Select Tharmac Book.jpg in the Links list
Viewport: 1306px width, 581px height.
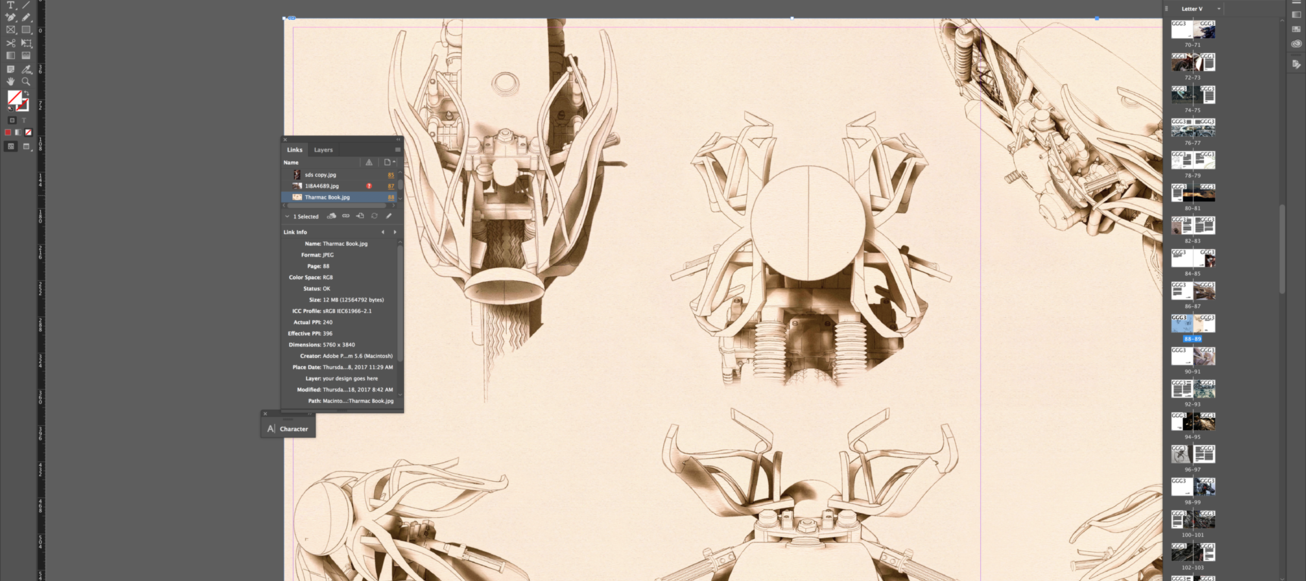tap(327, 197)
